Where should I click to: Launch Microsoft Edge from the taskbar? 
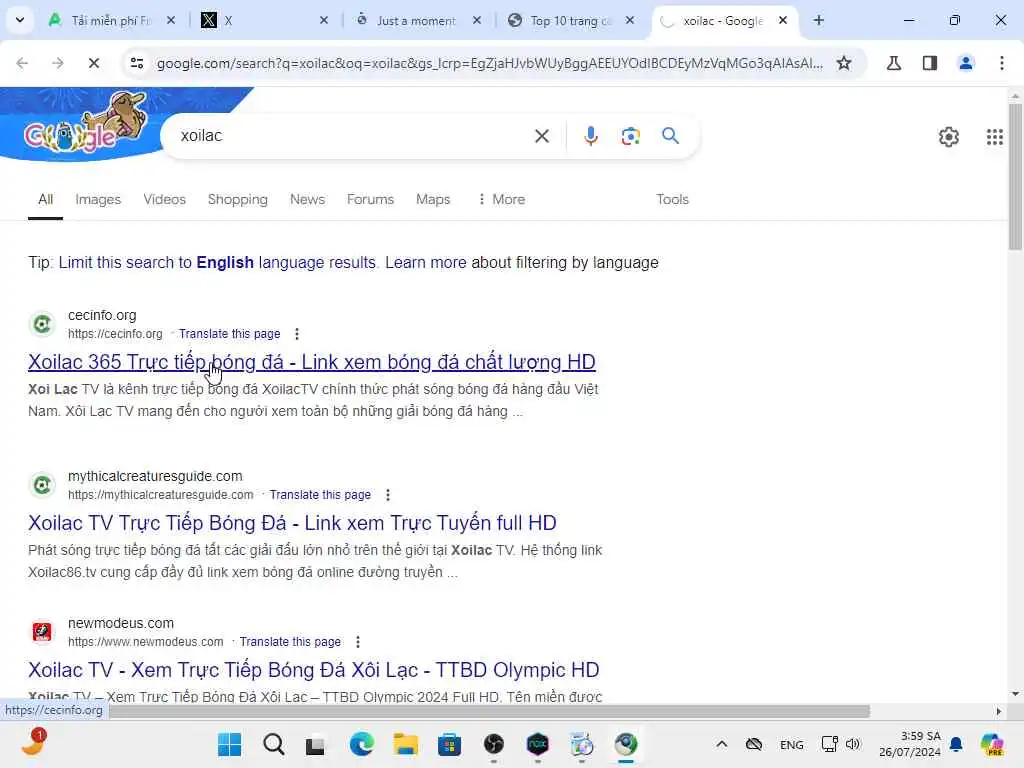coord(361,744)
